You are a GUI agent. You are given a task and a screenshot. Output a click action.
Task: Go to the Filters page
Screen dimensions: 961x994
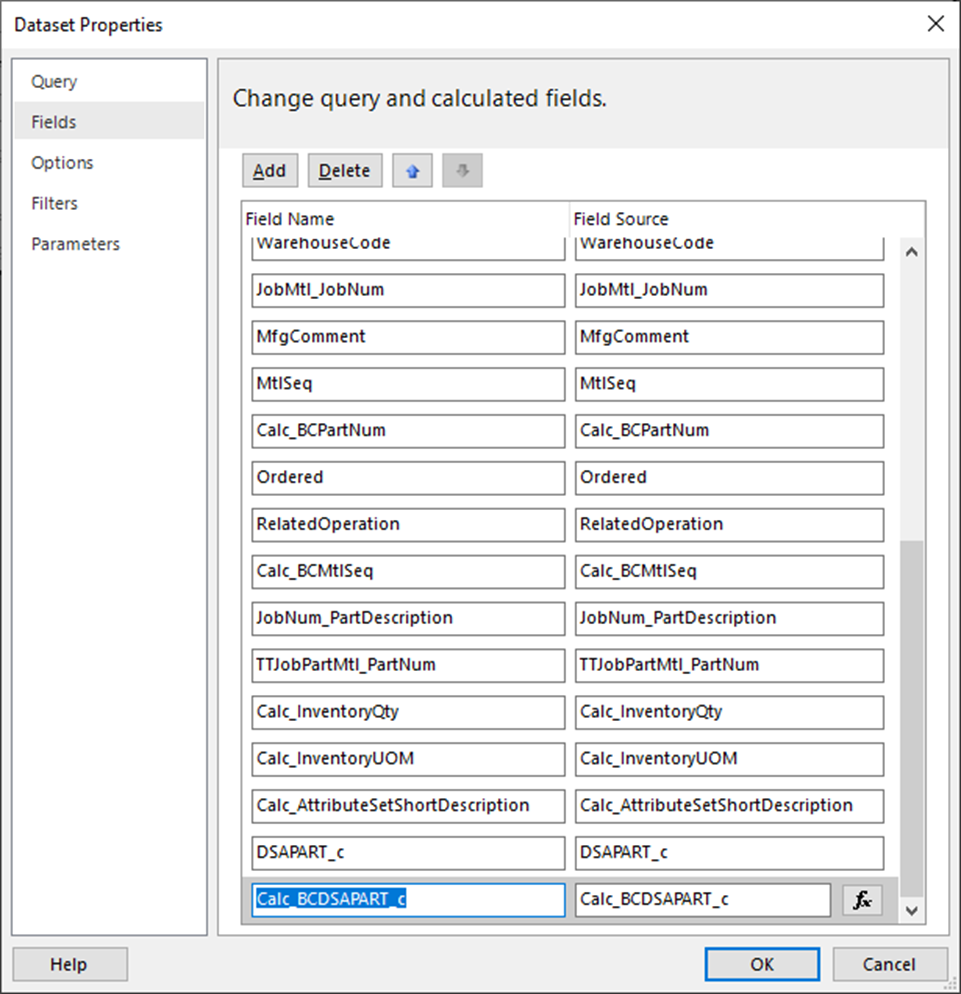pyautogui.click(x=54, y=204)
